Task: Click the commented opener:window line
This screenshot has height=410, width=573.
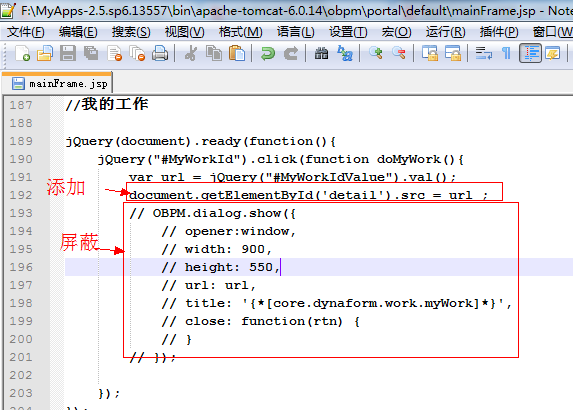Action: (228, 231)
